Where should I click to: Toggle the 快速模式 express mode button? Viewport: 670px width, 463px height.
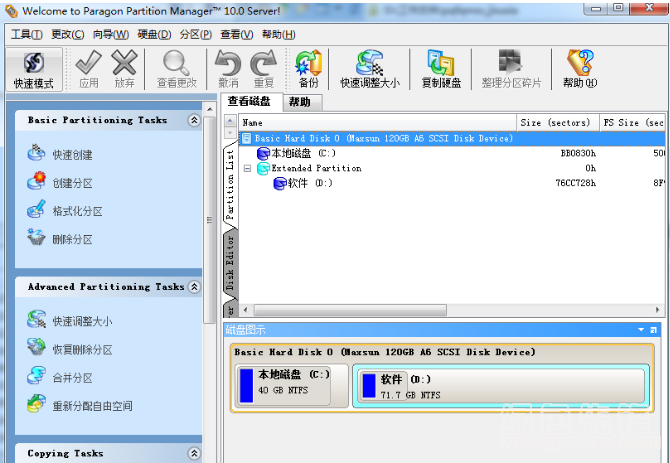(x=34, y=69)
